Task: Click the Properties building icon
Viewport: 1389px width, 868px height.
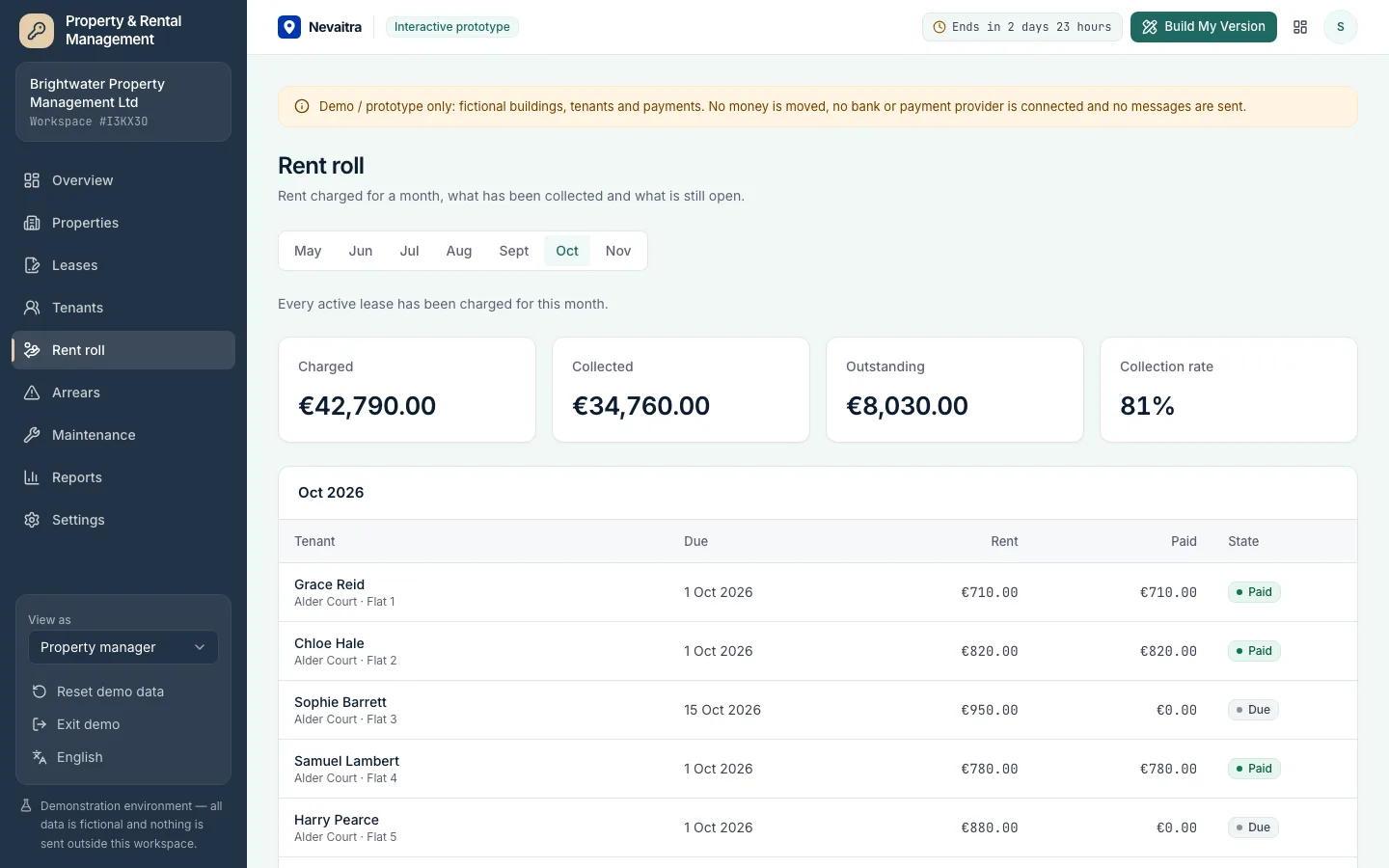Action: (x=32, y=223)
